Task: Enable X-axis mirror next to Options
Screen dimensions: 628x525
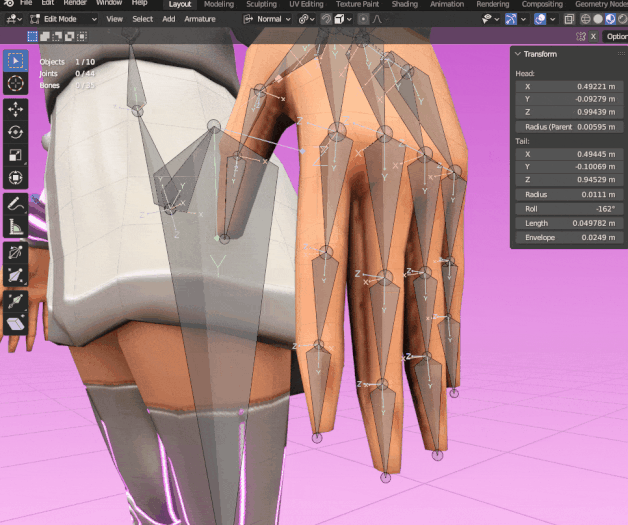Action: pyautogui.click(x=592, y=36)
